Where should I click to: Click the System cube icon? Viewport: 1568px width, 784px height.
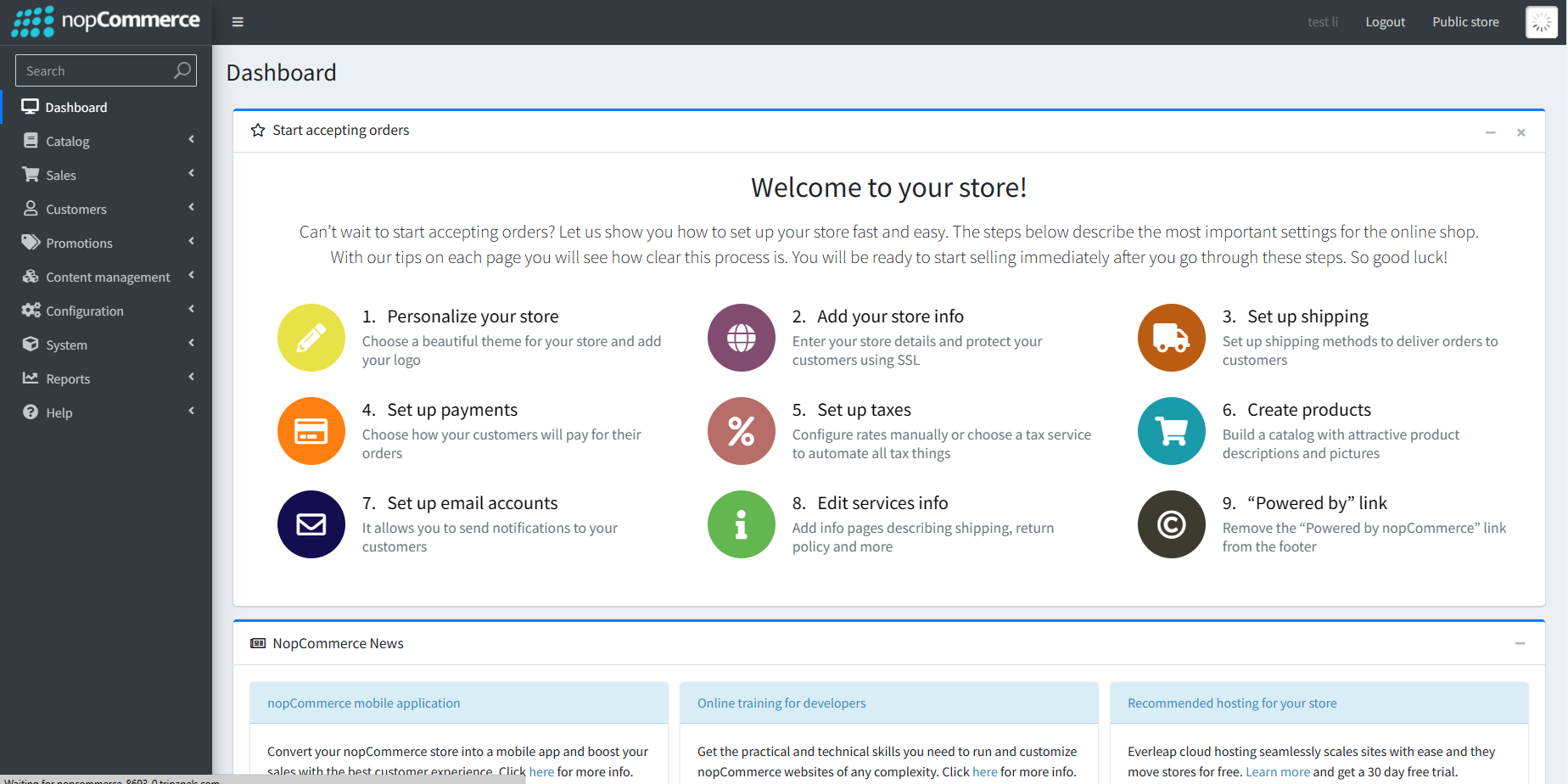click(31, 344)
